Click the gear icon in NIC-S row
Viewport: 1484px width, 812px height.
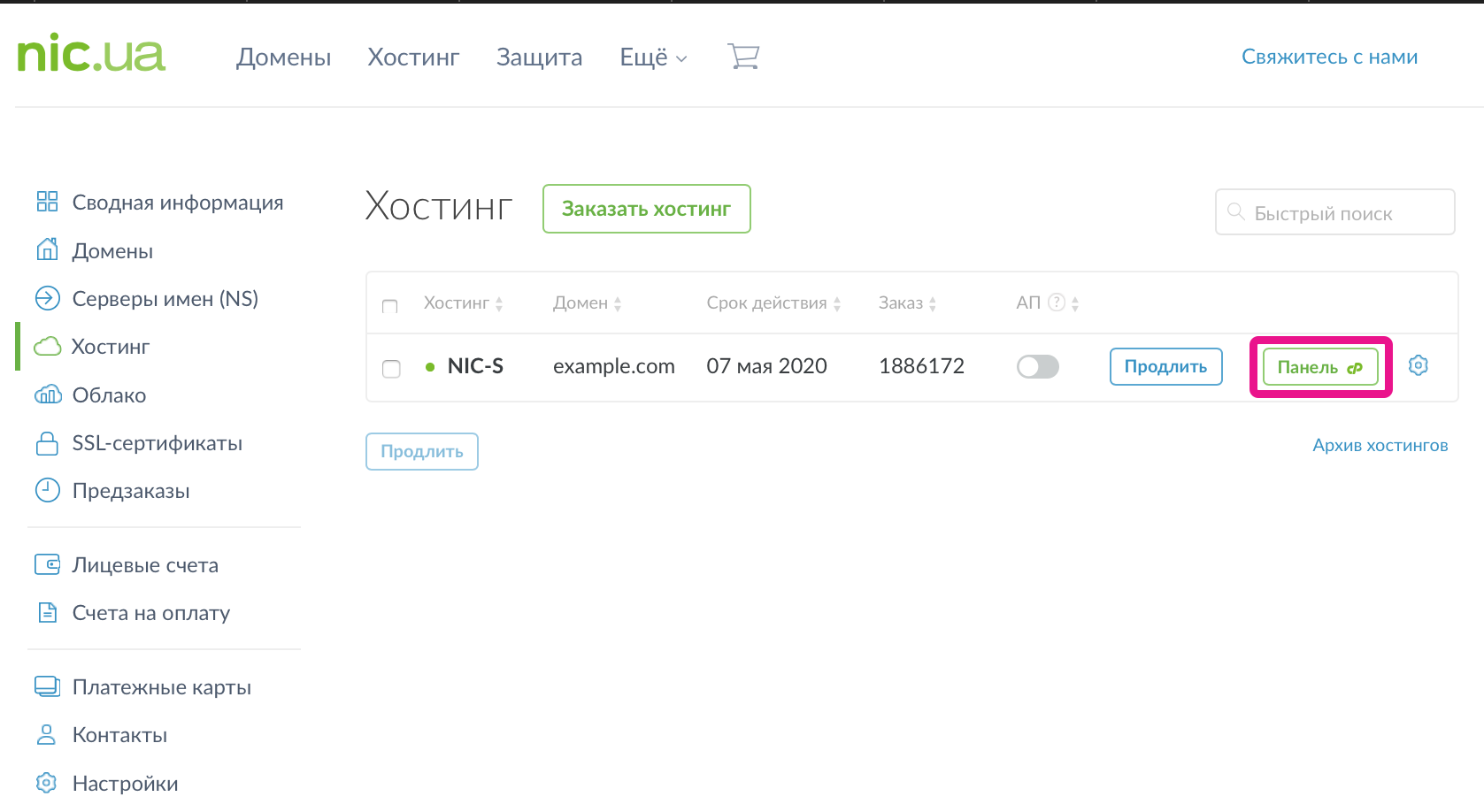pos(1418,365)
